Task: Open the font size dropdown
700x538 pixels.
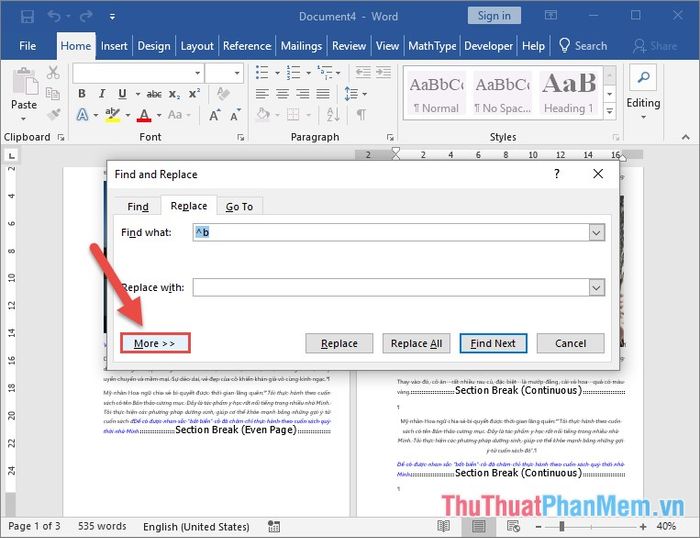Action: click(237, 73)
